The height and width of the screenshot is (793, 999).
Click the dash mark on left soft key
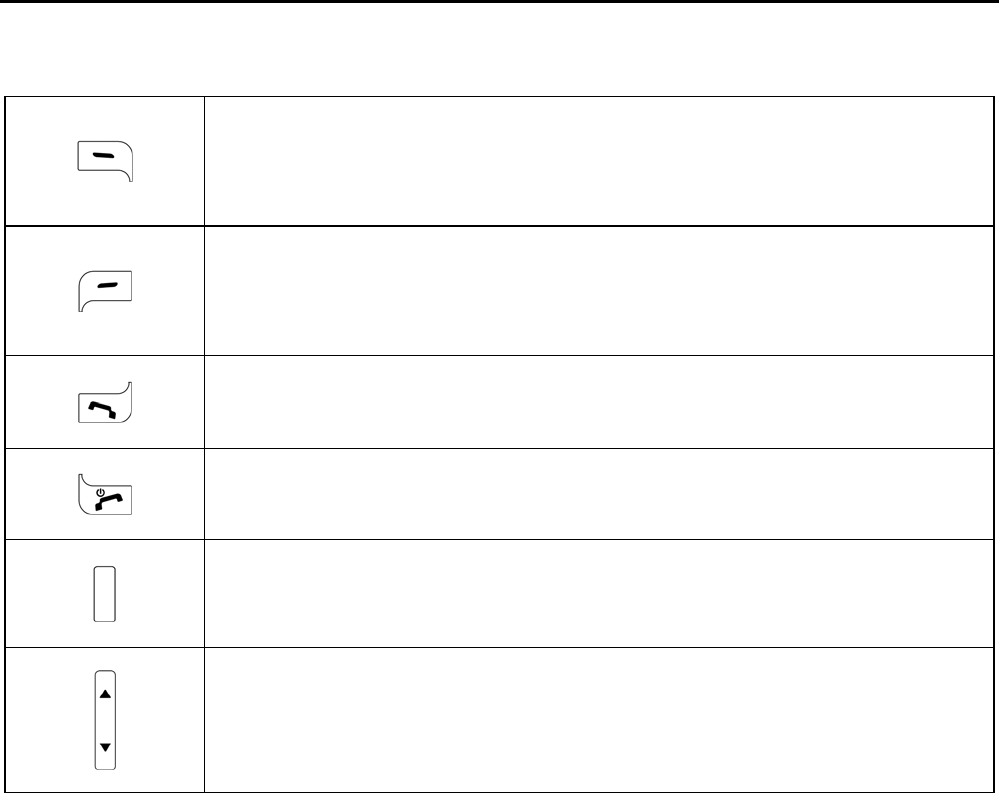tap(103, 157)
